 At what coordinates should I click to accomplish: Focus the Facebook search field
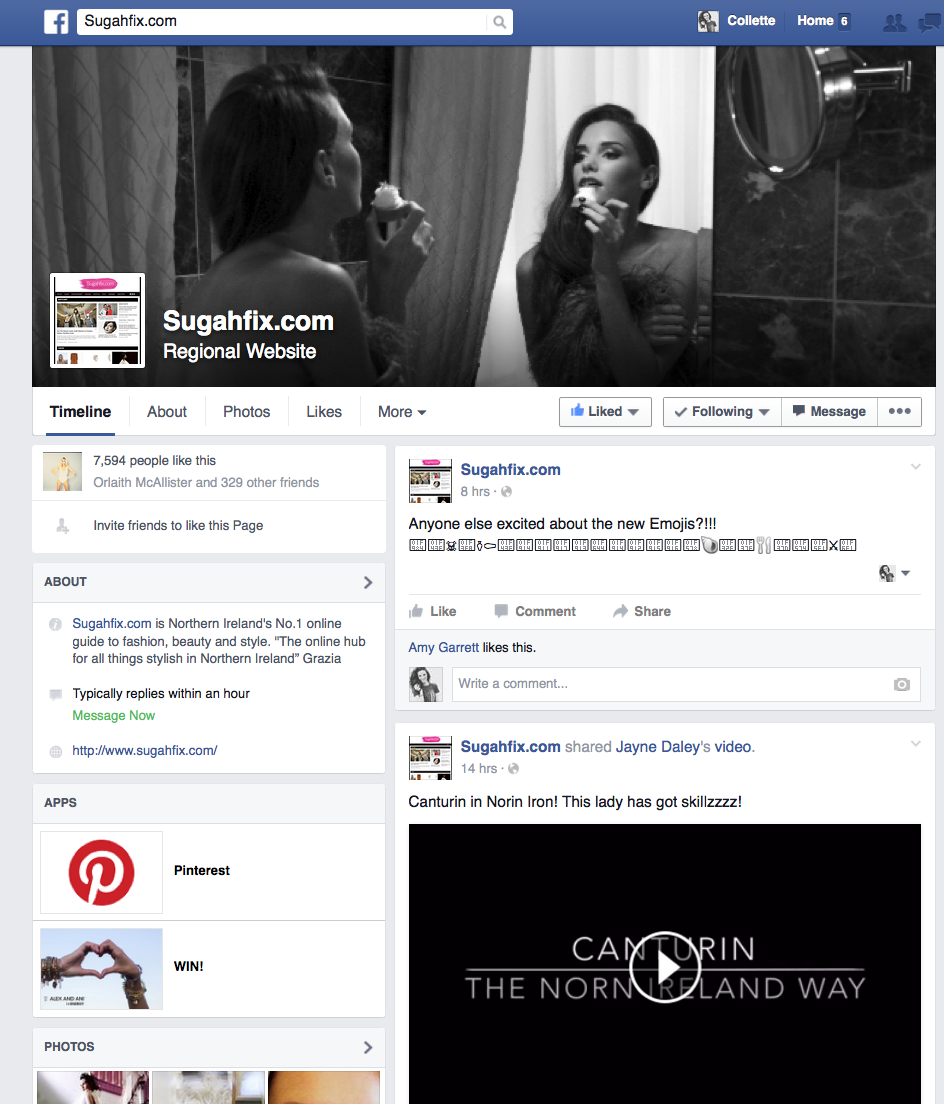[x=282, y=22]
